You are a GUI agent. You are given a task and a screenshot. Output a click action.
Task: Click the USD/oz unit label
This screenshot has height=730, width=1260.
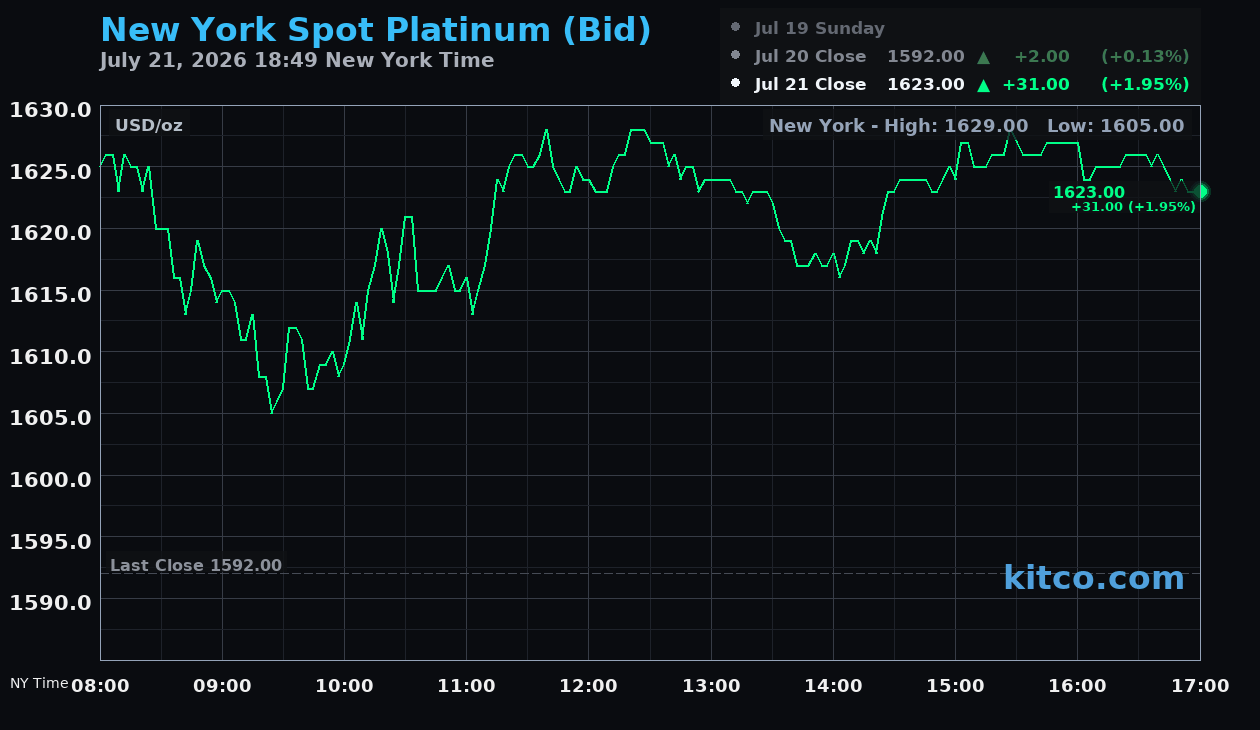(x=149, y=125)
